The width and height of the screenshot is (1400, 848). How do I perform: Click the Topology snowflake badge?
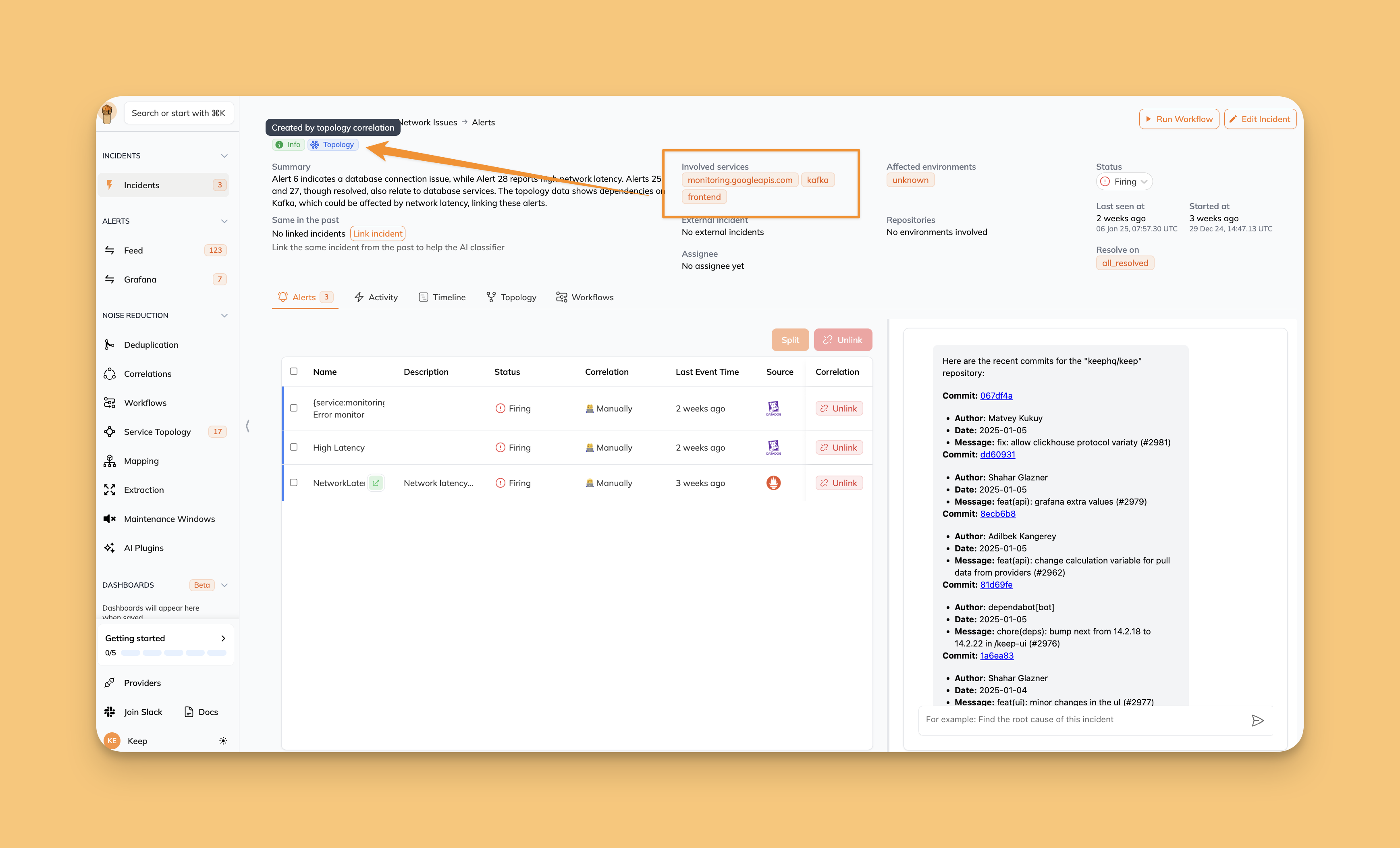pyautogui.click(x=333, y=144)
